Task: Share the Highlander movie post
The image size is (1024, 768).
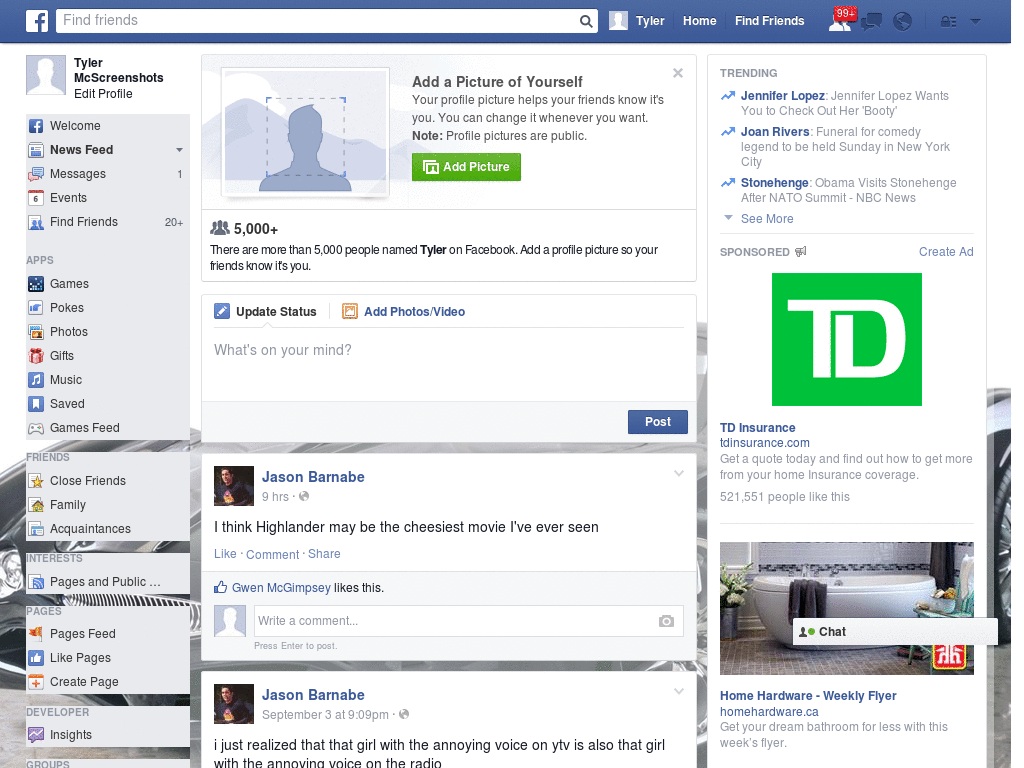Action: (x=324, y=554)
